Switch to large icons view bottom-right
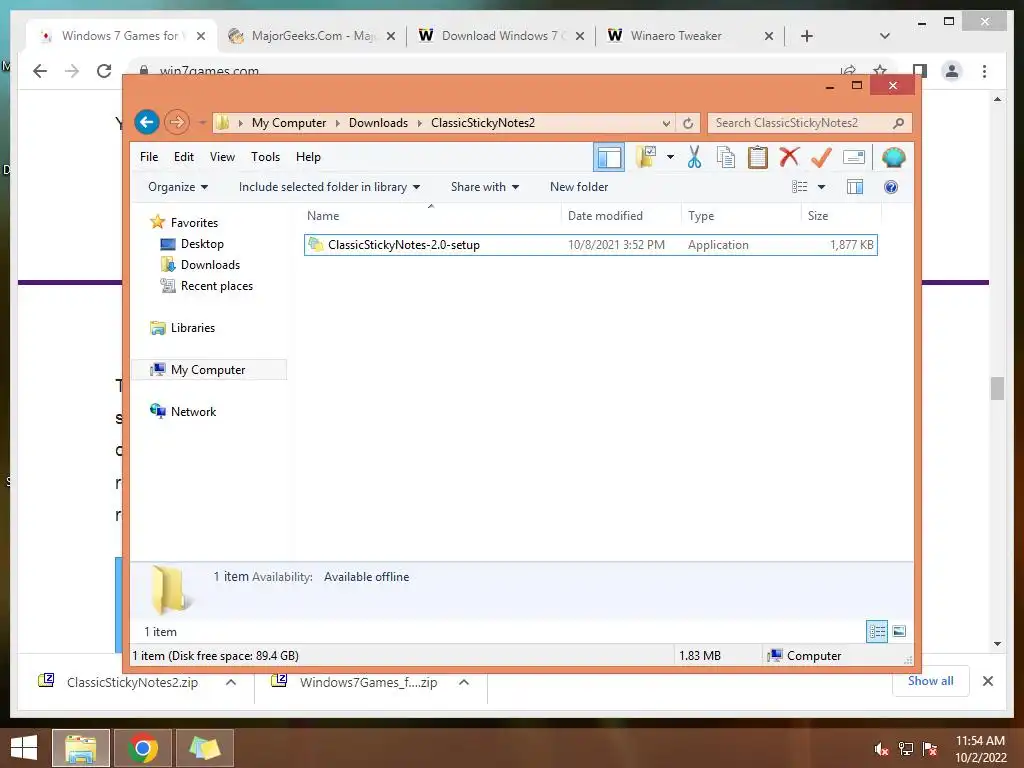1024x768 pixels. point(899,631)
